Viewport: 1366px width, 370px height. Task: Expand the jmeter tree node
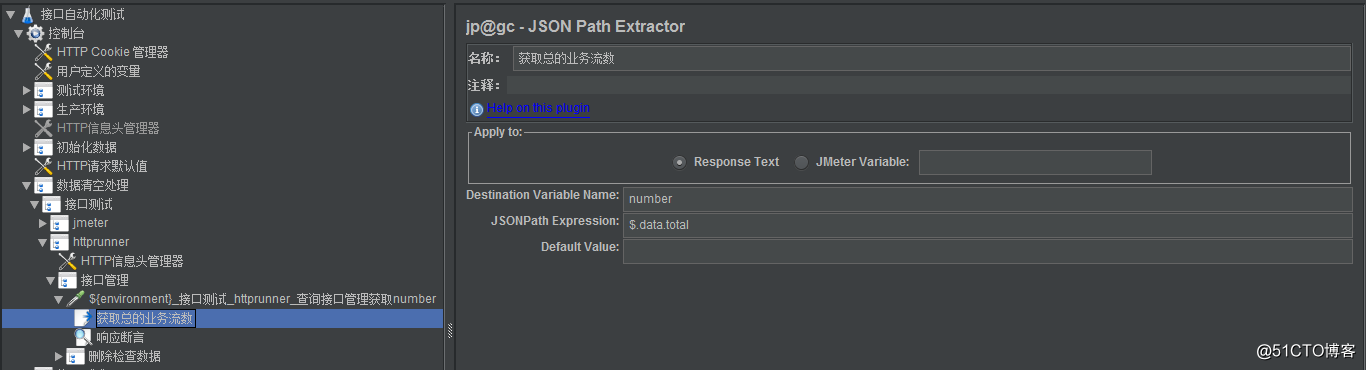43,223
